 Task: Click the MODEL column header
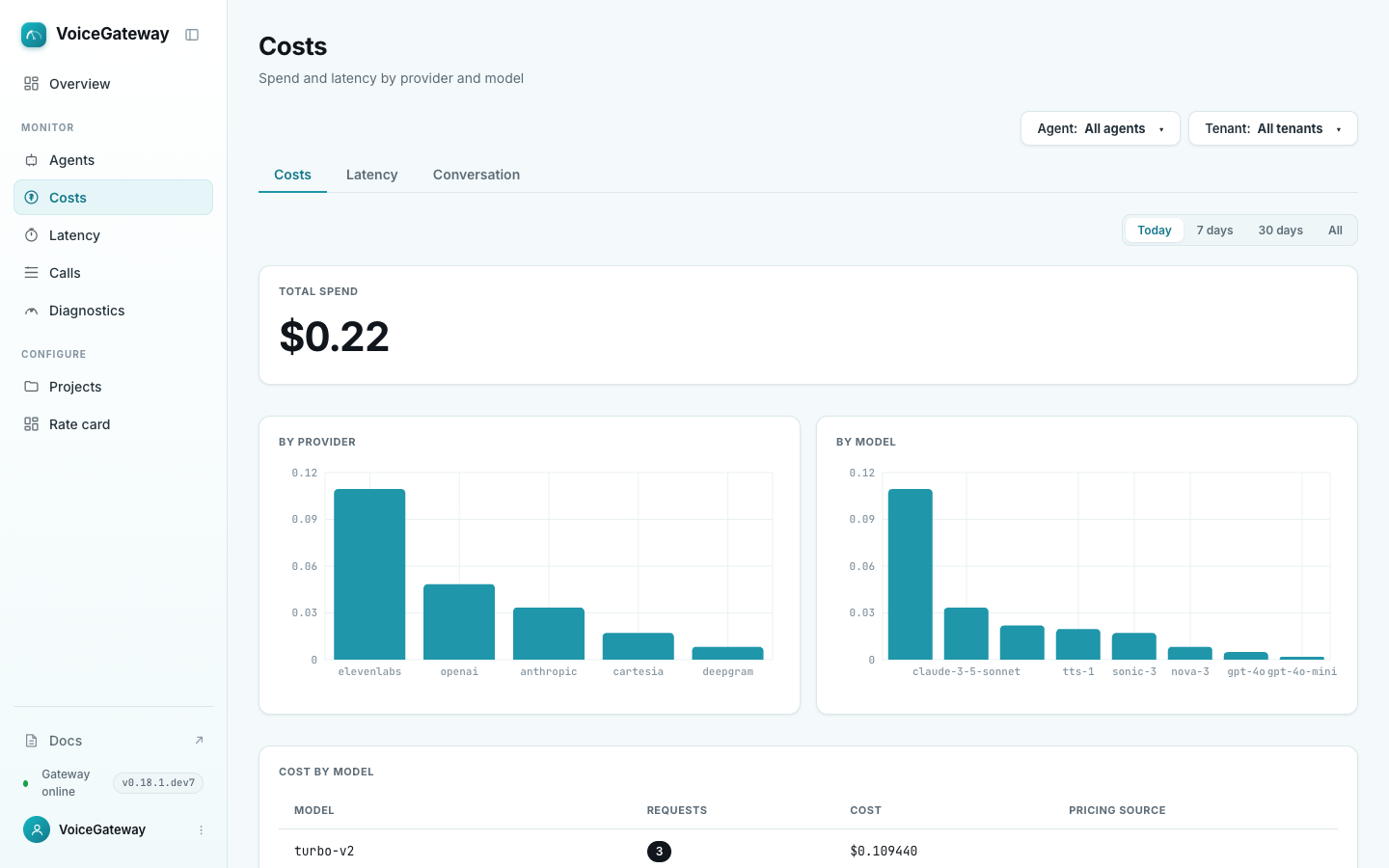(314, 810)
